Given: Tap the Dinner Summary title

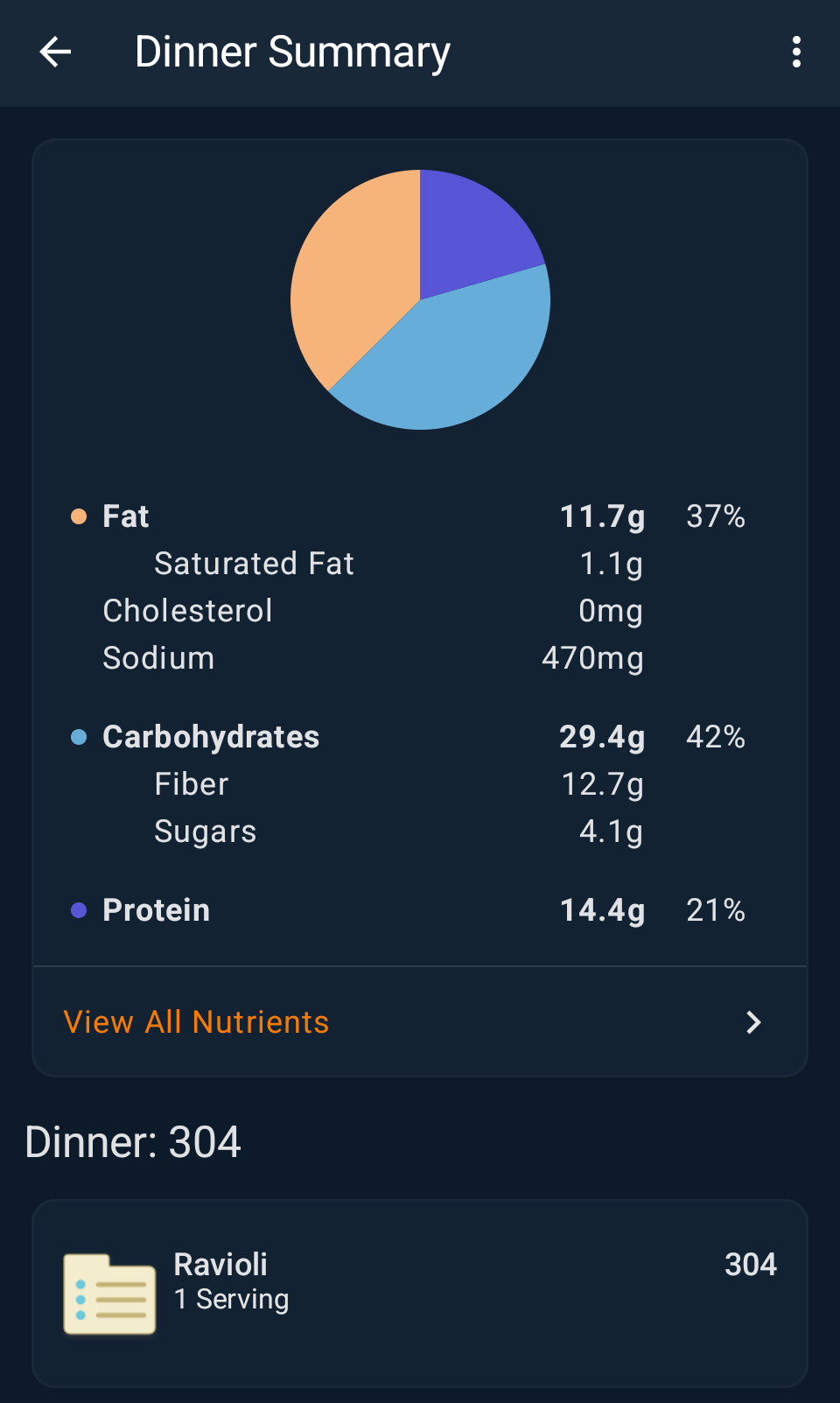Looking at the screenshot, I should pyautogui.click(x=292, y=53).
